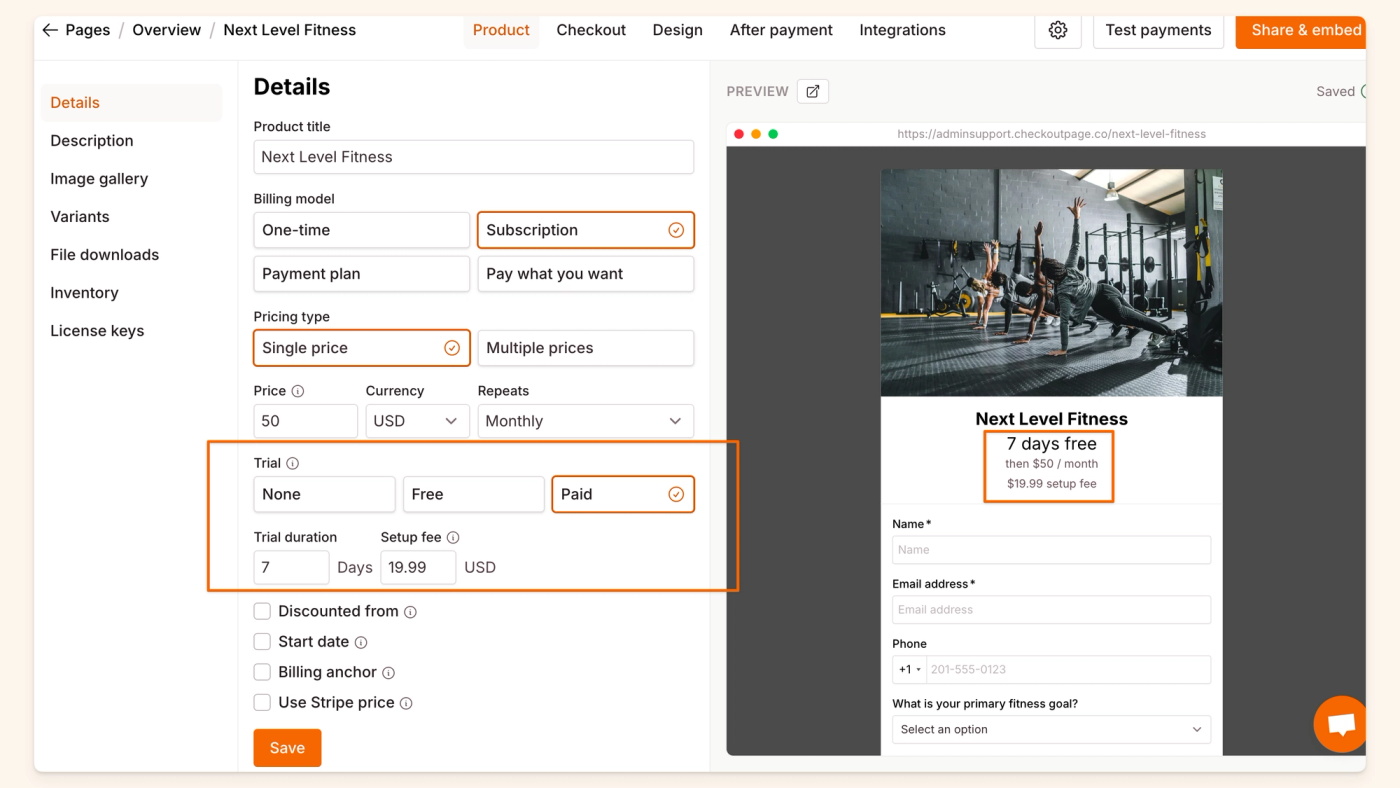
Task: Select One-time billing model
Action: point(361,230)
